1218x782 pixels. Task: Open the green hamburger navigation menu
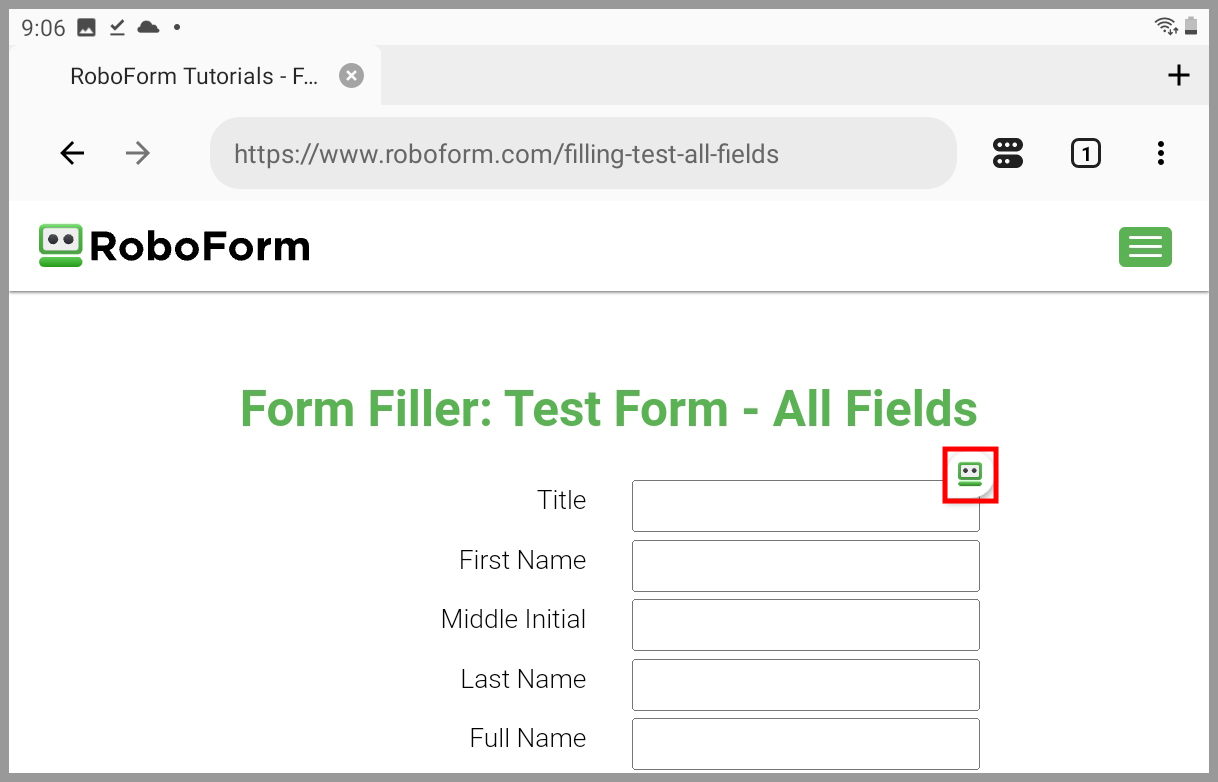click(x=1145, y=247)
